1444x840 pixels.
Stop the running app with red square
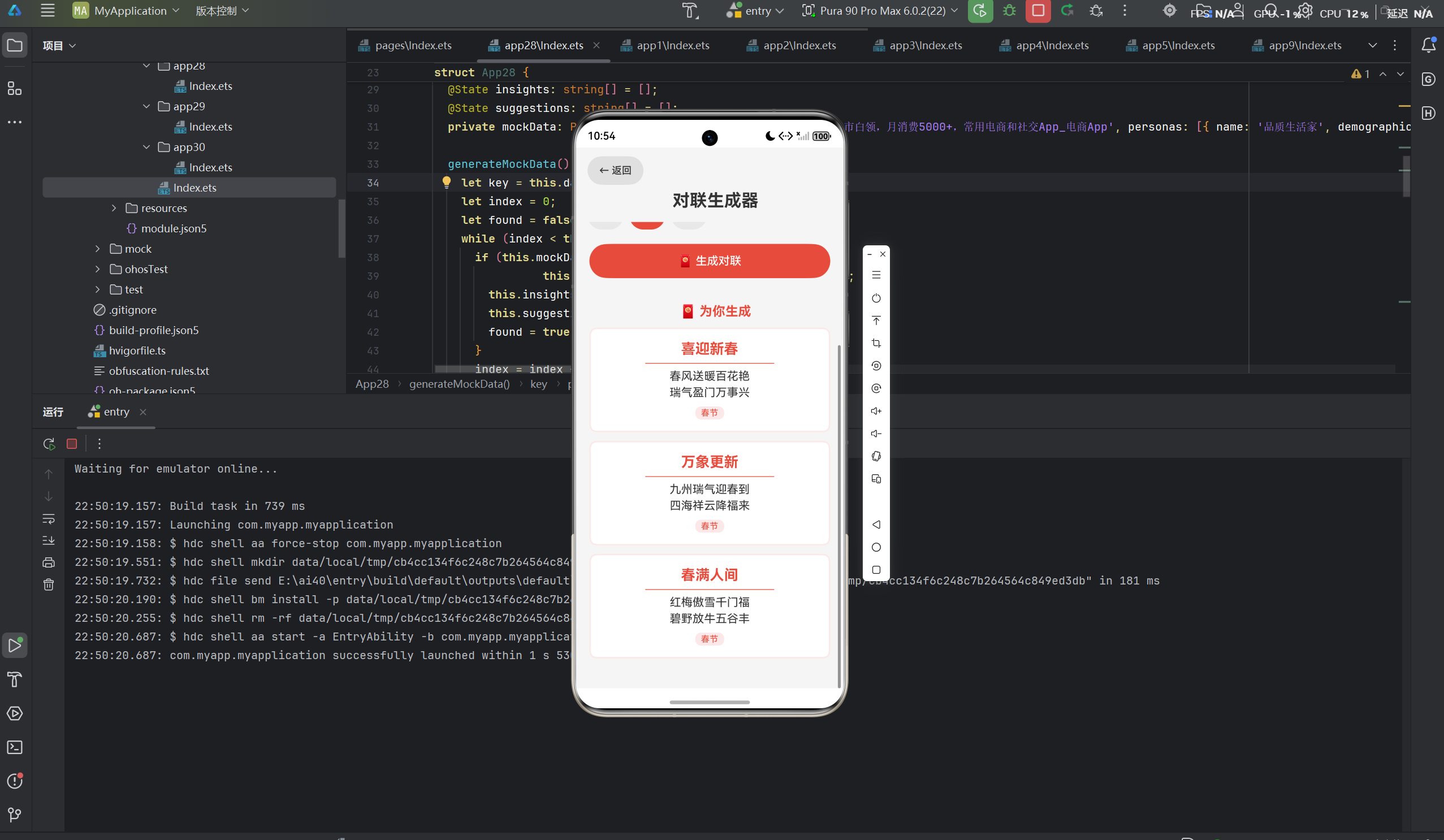(1037, 11)
